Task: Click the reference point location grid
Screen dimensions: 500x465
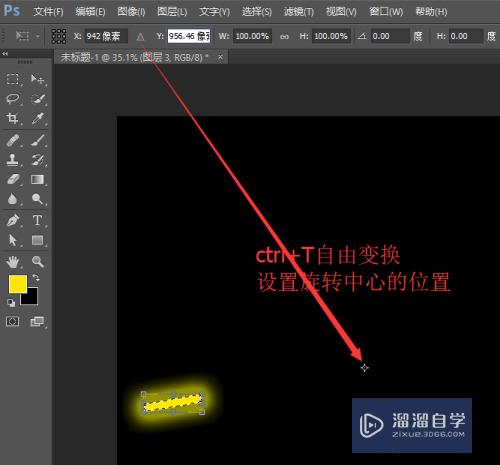Action: [x=59, y=36]
